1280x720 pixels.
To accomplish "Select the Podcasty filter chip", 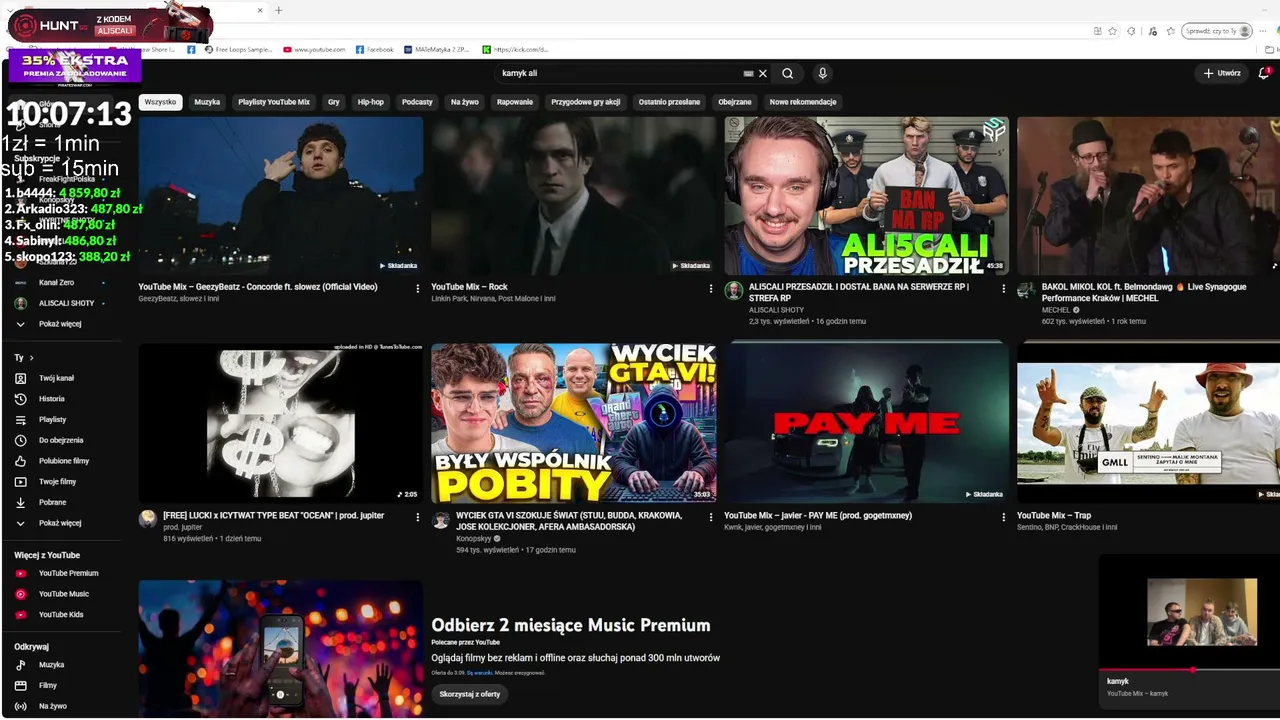I will tap(417, 102).
